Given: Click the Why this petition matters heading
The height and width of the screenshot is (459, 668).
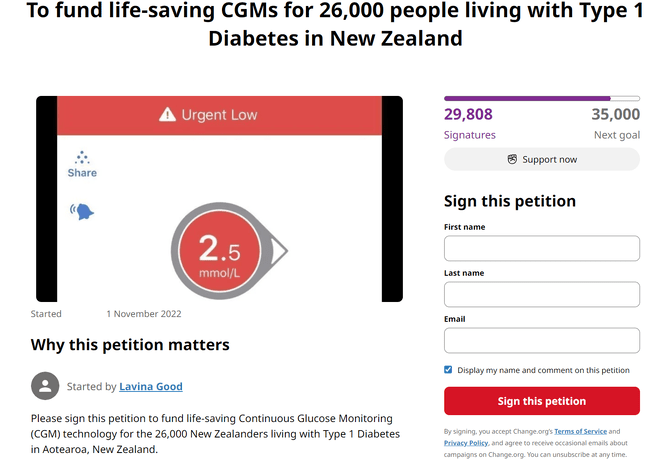Looking at the screenshot, I should 130,345.
